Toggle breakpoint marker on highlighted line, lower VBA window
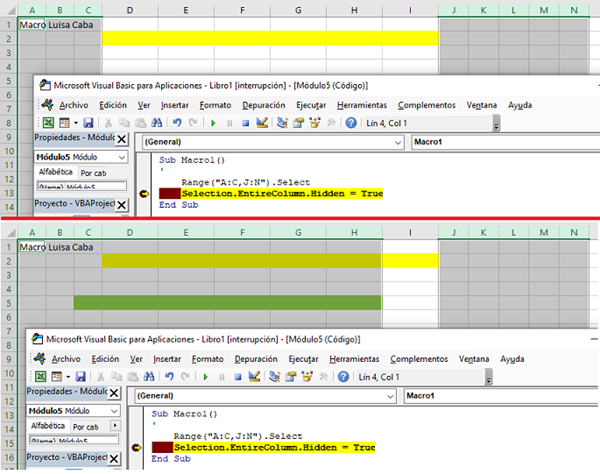Screen dimensions: 600x474 136,448
